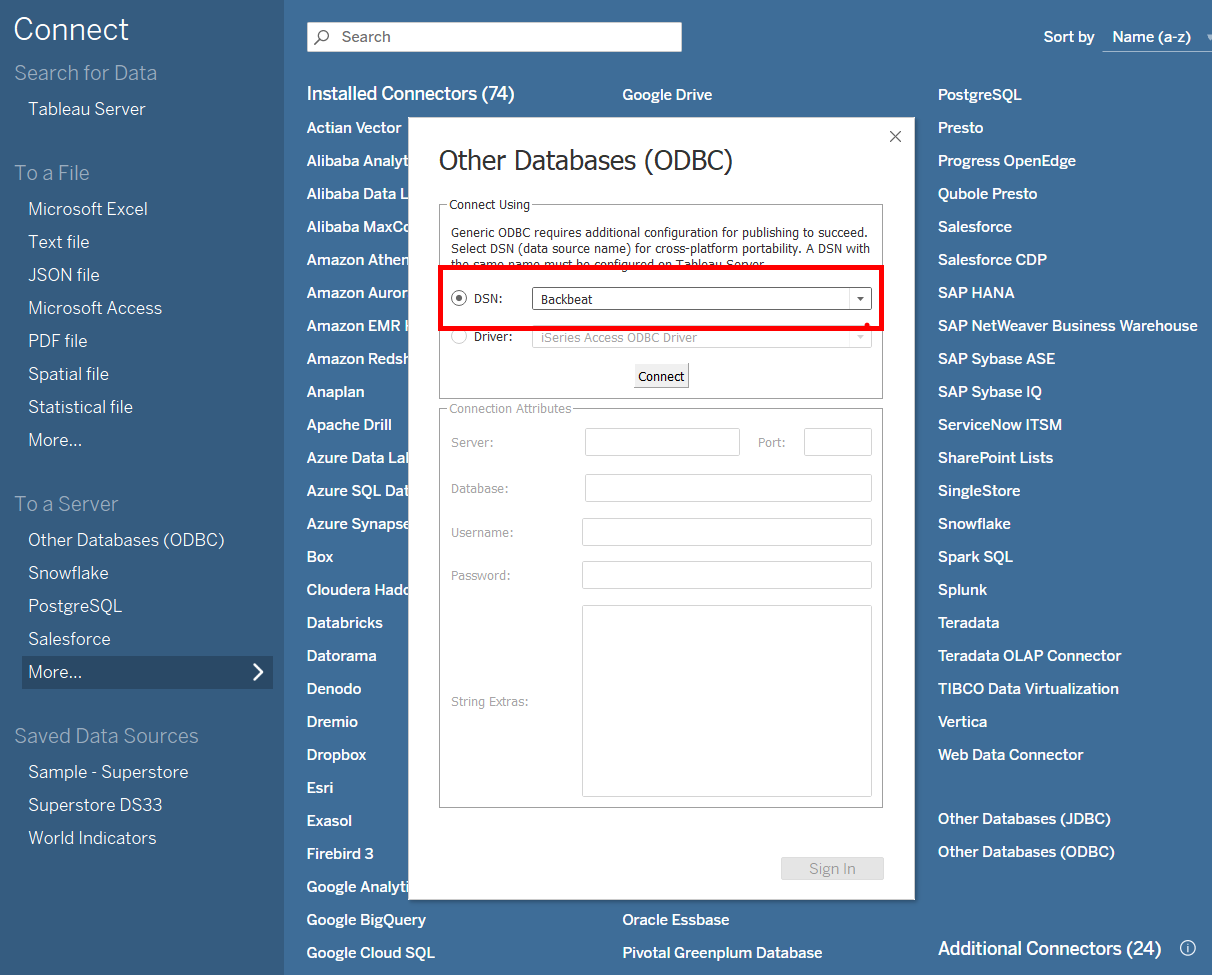Click the Server text field
The height and width of the screenshot is (975, 1212).
(662, 442)
